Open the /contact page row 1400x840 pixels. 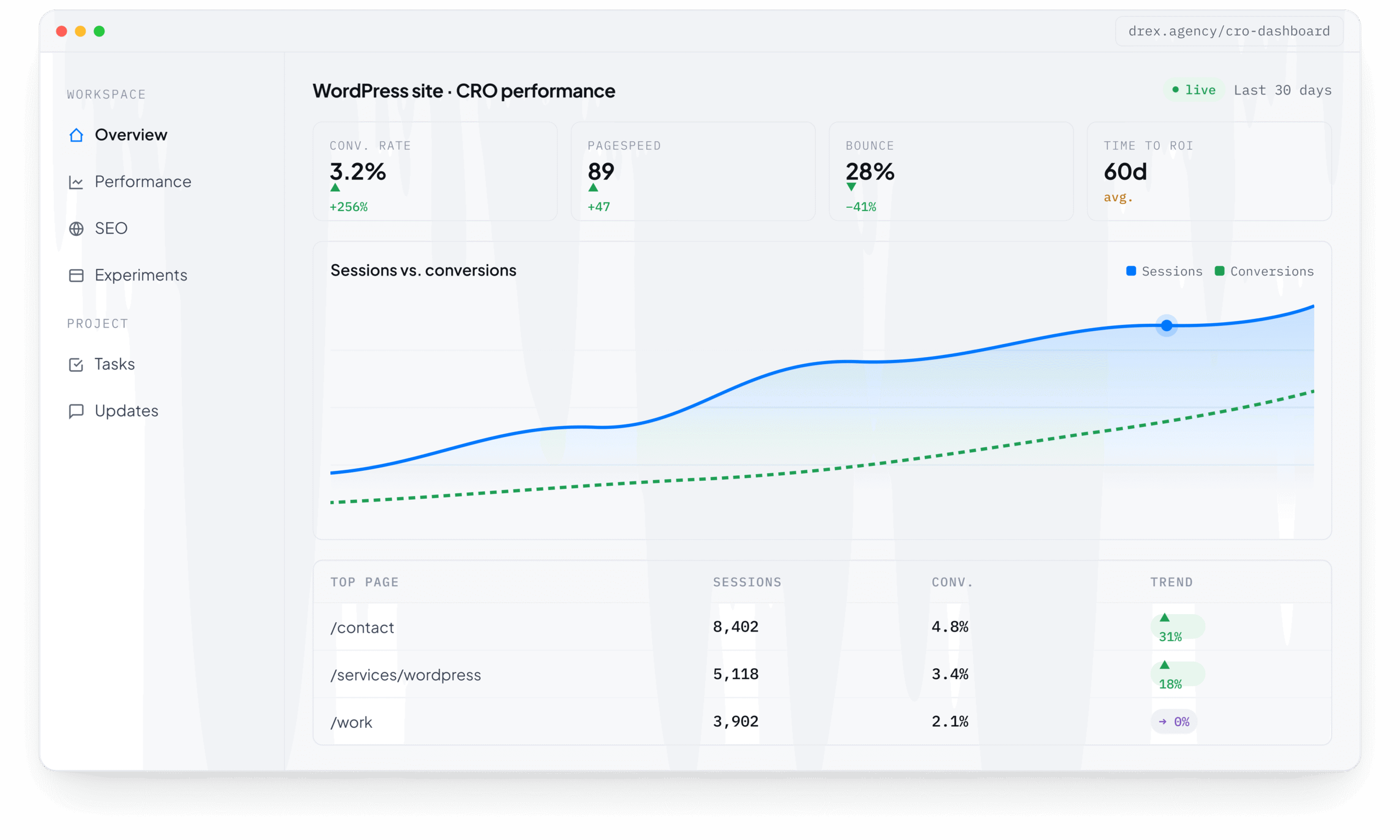click(822, 627)
